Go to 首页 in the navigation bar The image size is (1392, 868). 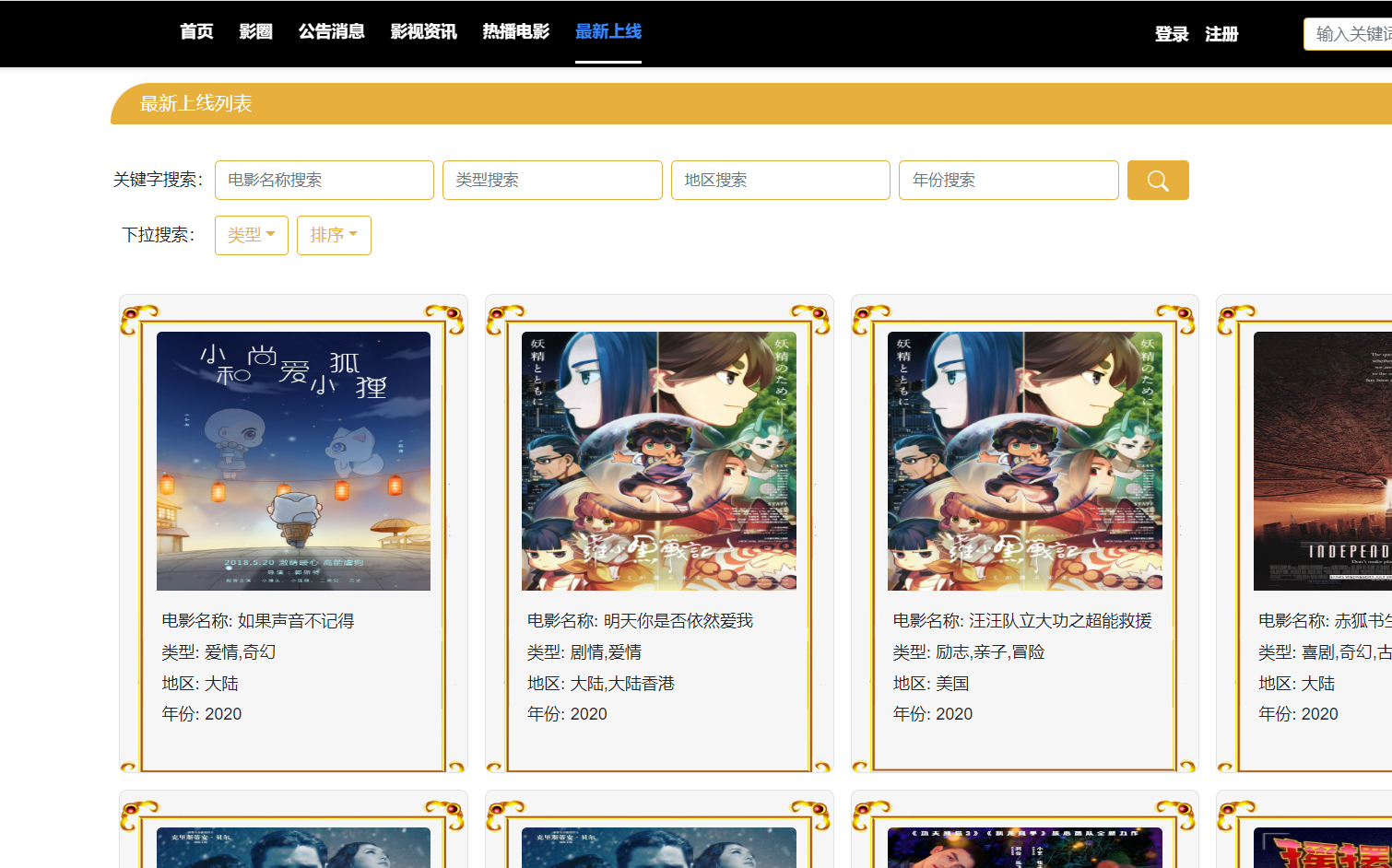click(x=196, y=31)
